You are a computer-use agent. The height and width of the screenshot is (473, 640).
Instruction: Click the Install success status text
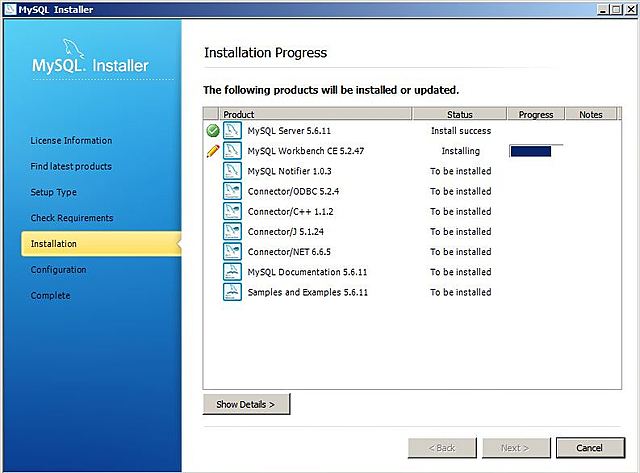pyautogui.click(x=461, y=131)
